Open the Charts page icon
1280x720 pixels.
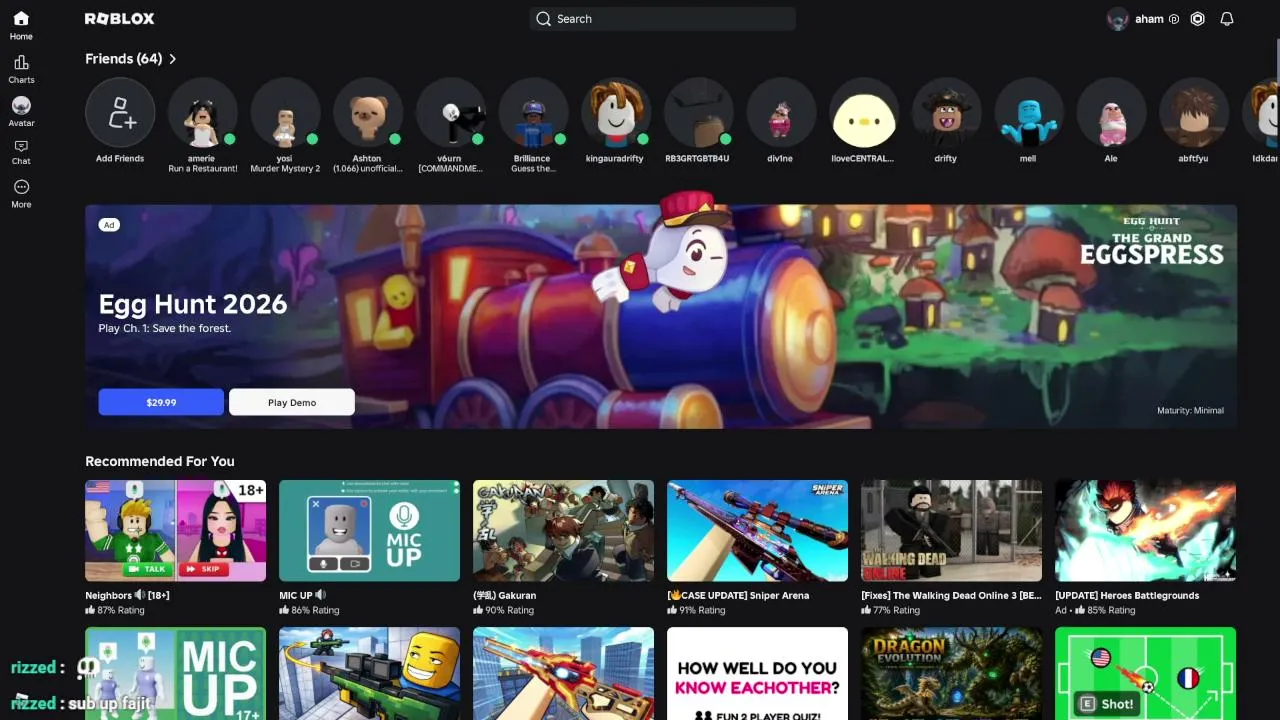[x=21, y=62]
